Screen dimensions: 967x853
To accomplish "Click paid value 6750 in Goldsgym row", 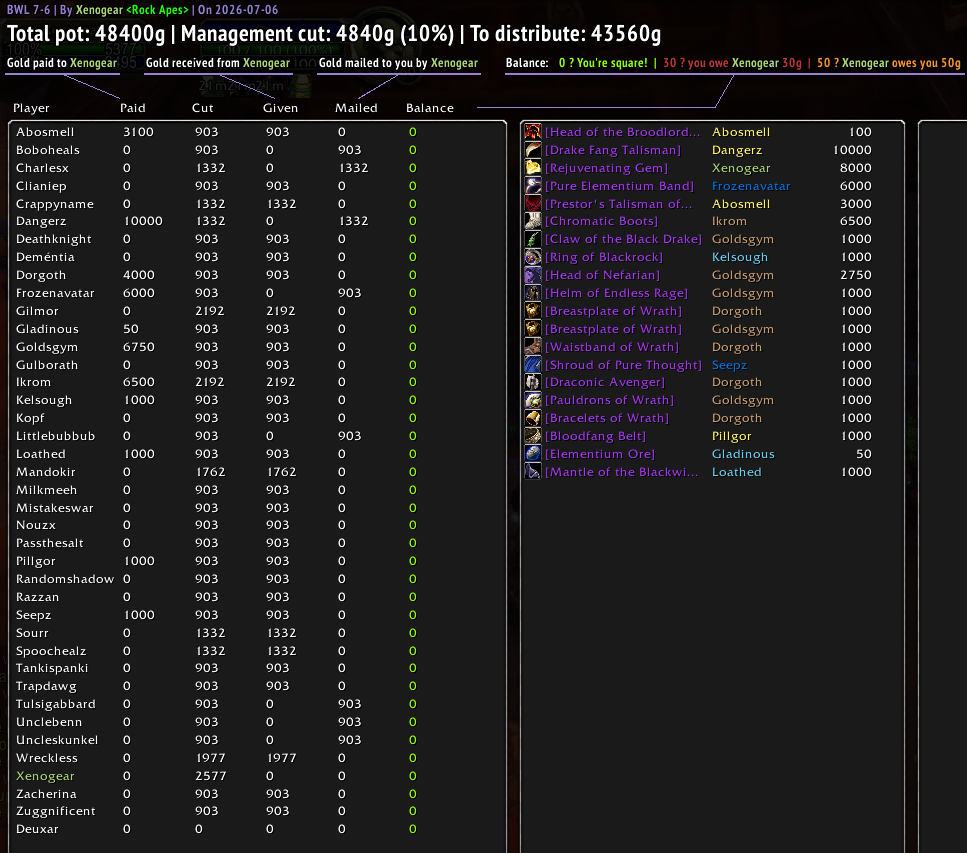I will pos(139,347).
